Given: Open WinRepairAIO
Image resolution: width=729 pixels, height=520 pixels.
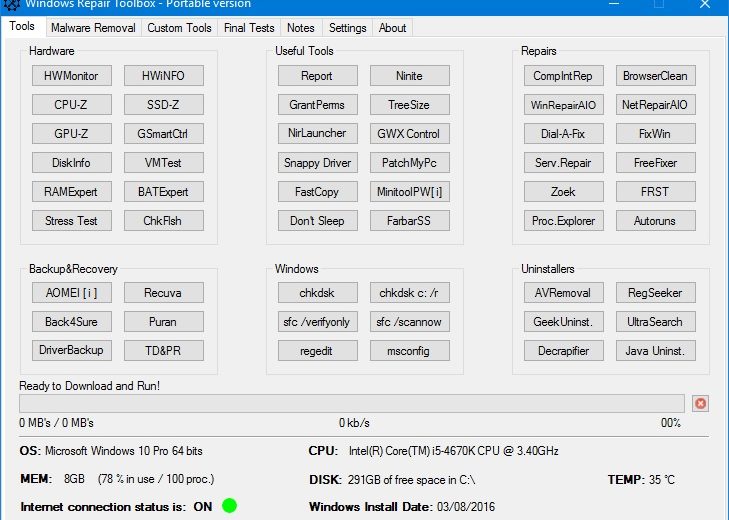Looking at the screenshot, I should click(563, 105).
